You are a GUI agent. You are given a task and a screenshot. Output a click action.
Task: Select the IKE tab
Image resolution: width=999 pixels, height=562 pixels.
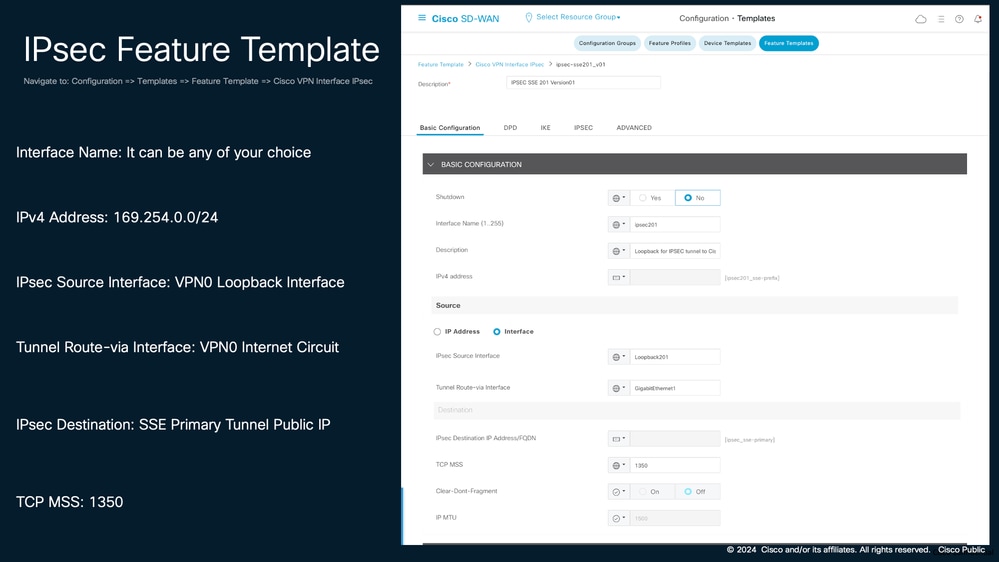click(545, 127)
